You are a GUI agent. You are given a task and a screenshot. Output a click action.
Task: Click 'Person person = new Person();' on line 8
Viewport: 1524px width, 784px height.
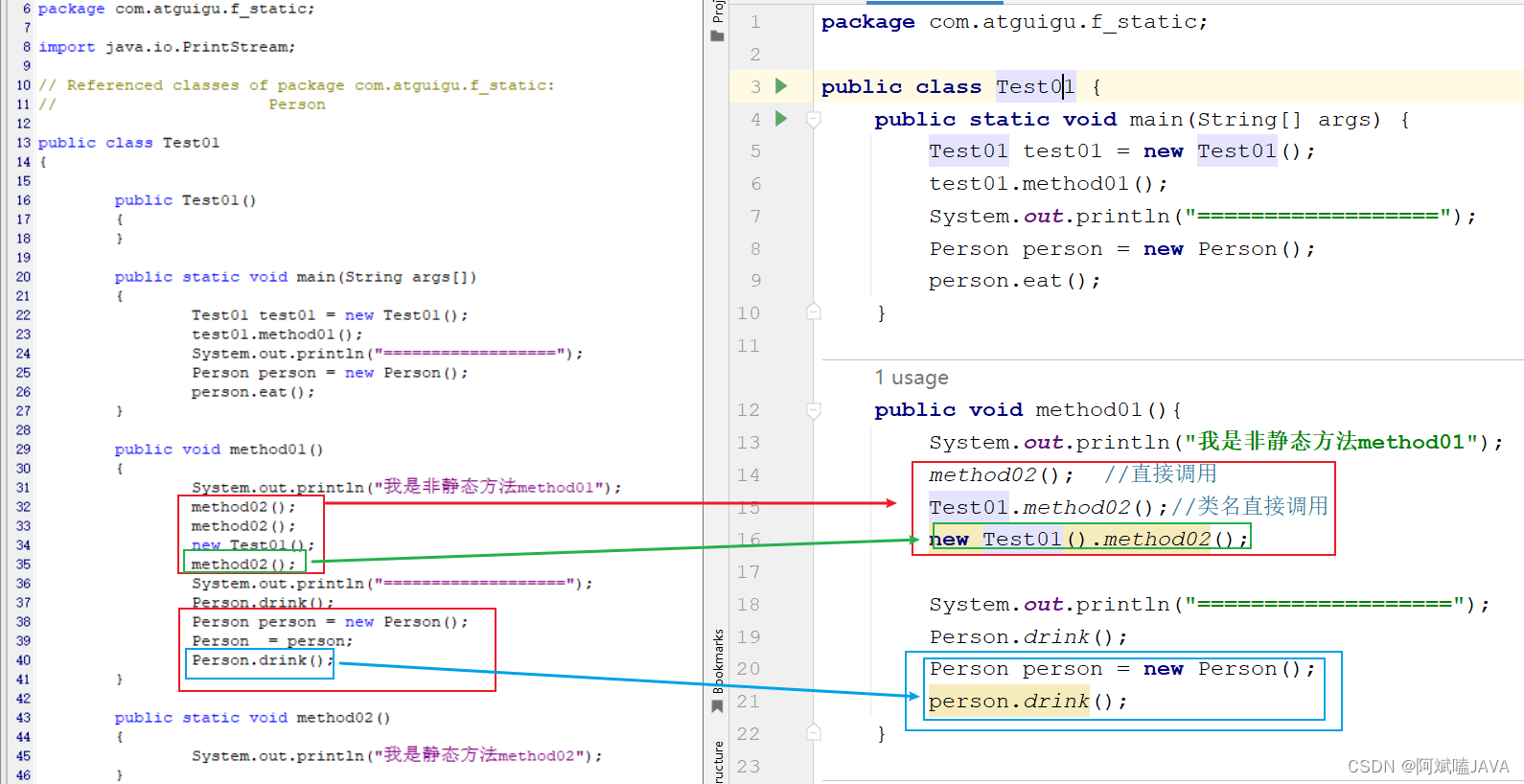pyautogui.click(x=1122, y=249)
